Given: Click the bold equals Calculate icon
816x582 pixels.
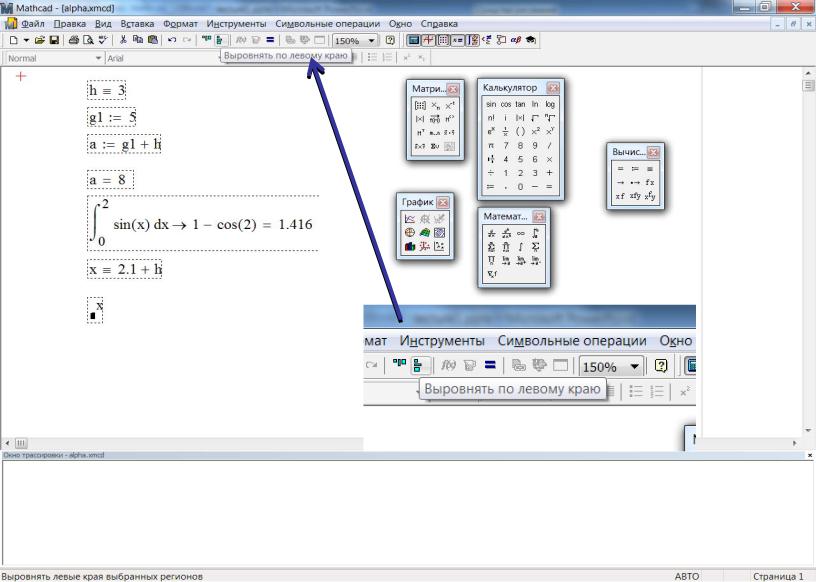Looking at the screenshot, I should tap(270, 40).
